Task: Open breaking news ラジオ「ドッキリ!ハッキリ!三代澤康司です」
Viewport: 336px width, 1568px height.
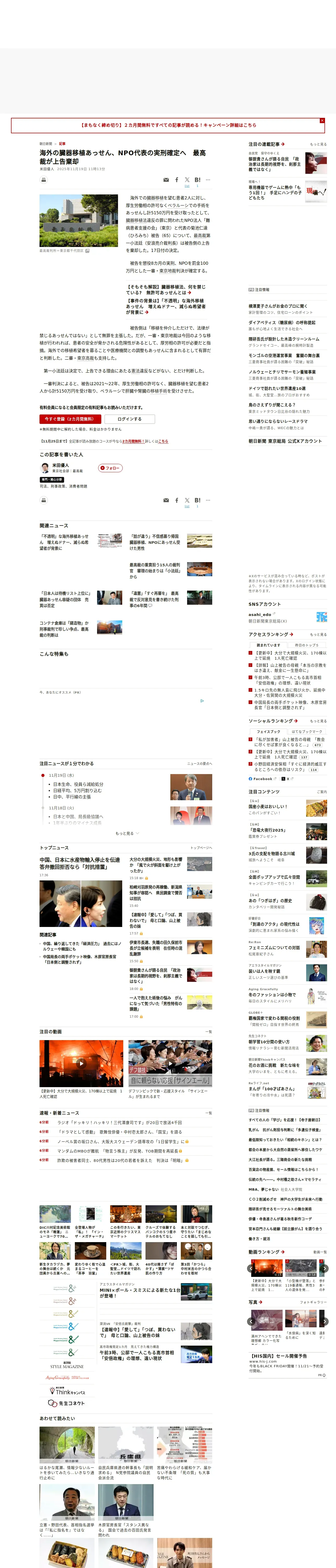Action: (120, 1122)
